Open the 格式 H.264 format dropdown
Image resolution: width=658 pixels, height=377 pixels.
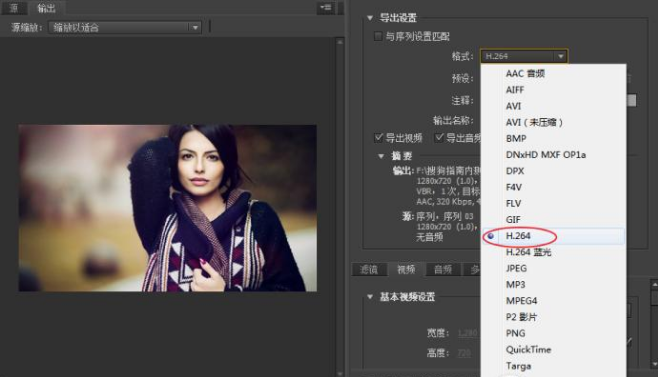[524, 56]
